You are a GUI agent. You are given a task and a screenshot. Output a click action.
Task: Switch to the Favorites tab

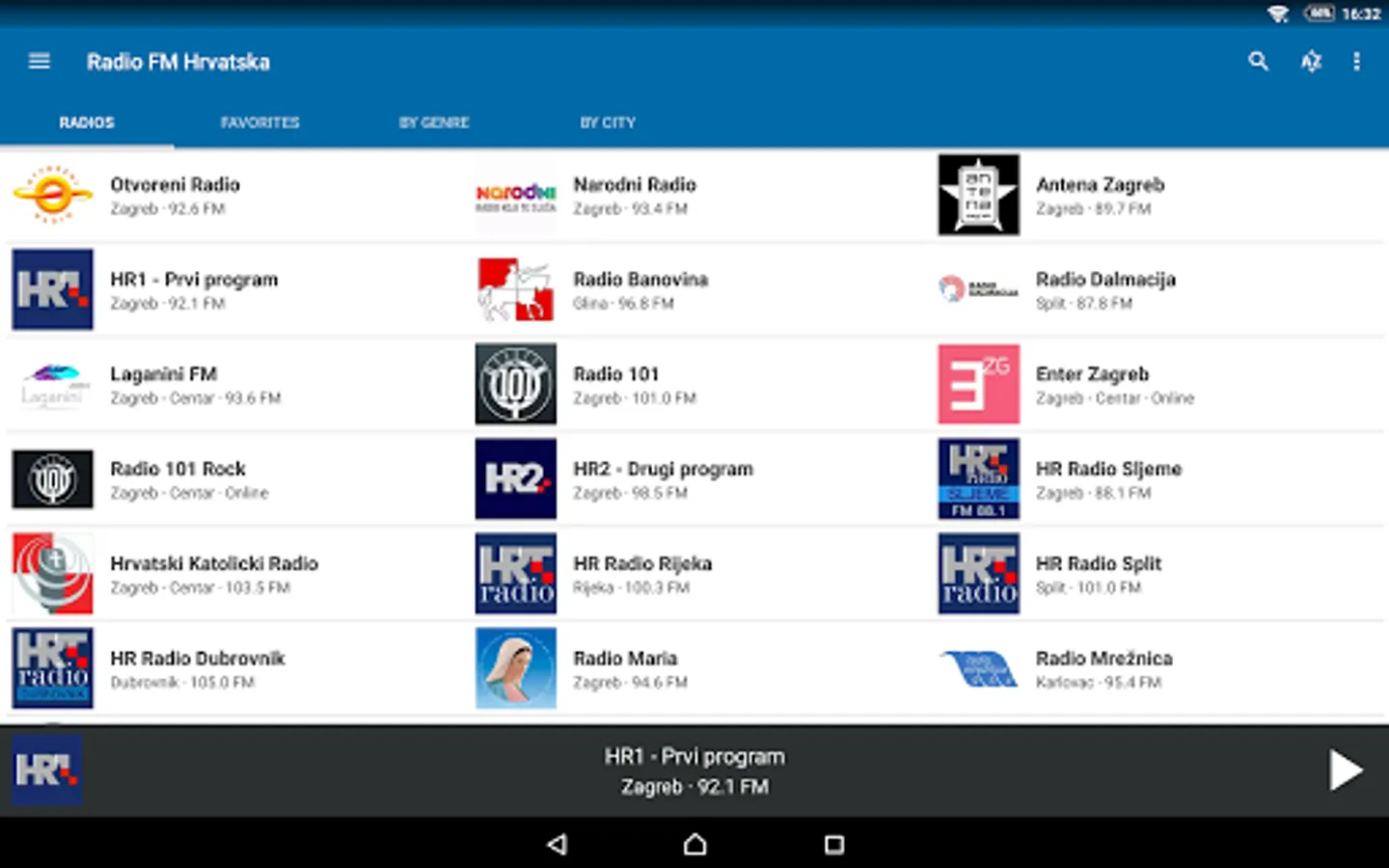[260, 122]
